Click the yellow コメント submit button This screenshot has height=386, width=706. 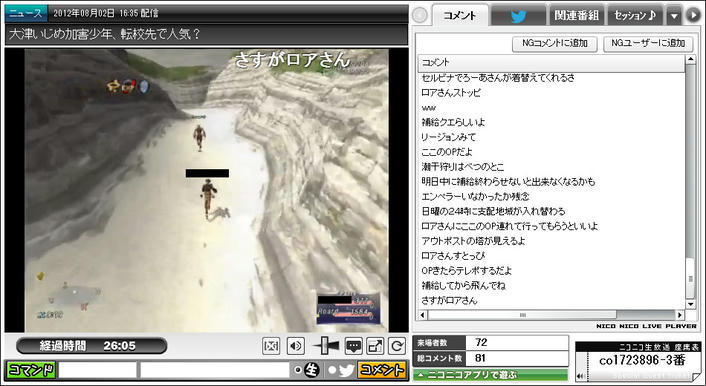(382, 370)
